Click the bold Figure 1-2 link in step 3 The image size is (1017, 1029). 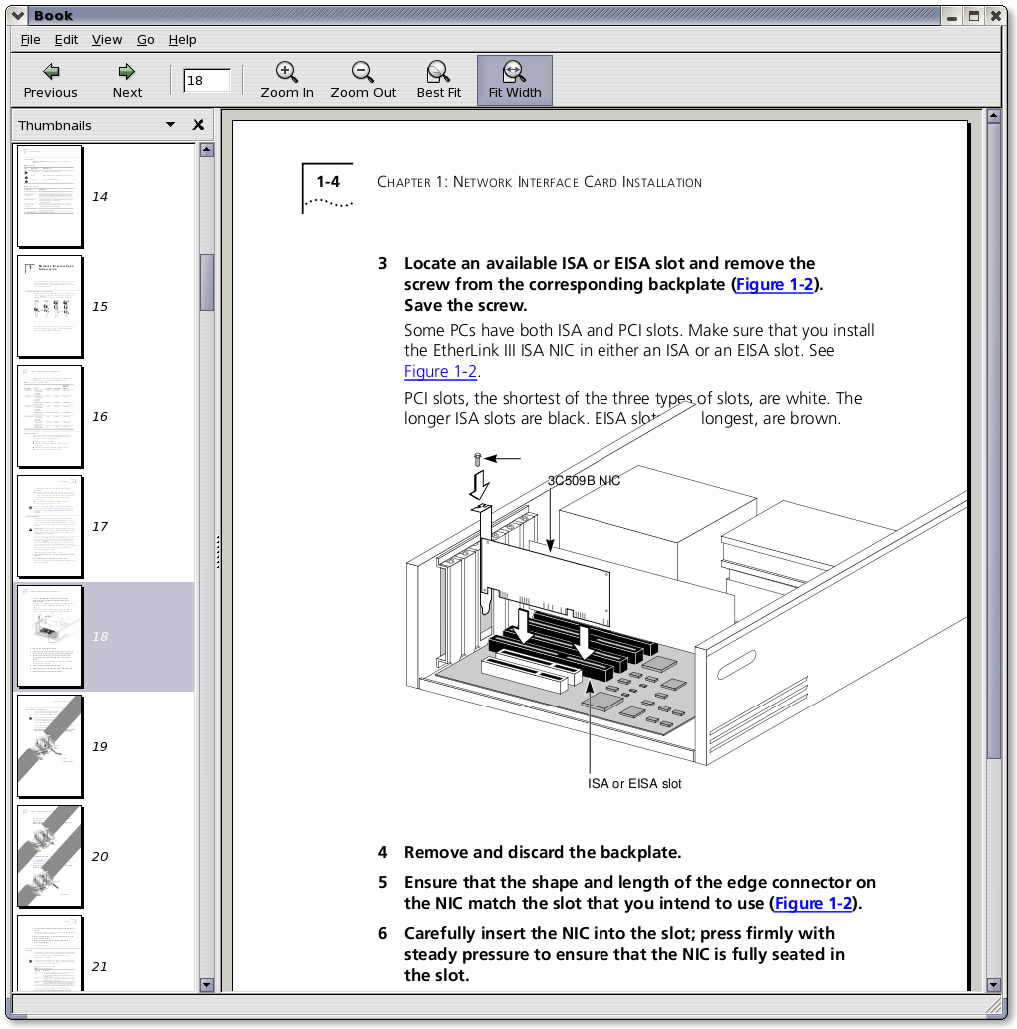774,285
